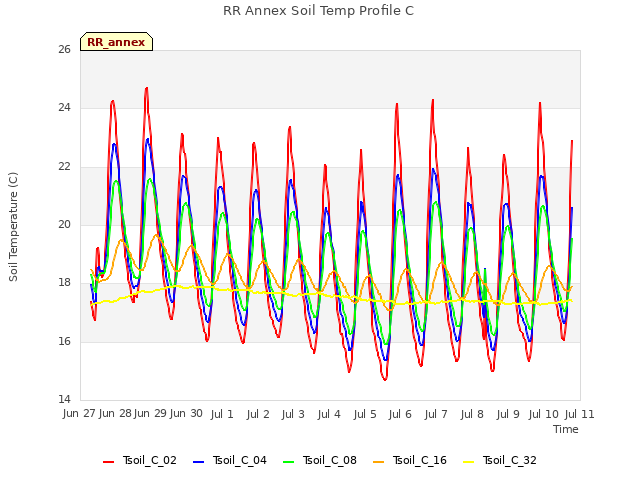Click the blue Tsoil_C_04 legend swatch
640x480 pixels.
coord(198,462)
